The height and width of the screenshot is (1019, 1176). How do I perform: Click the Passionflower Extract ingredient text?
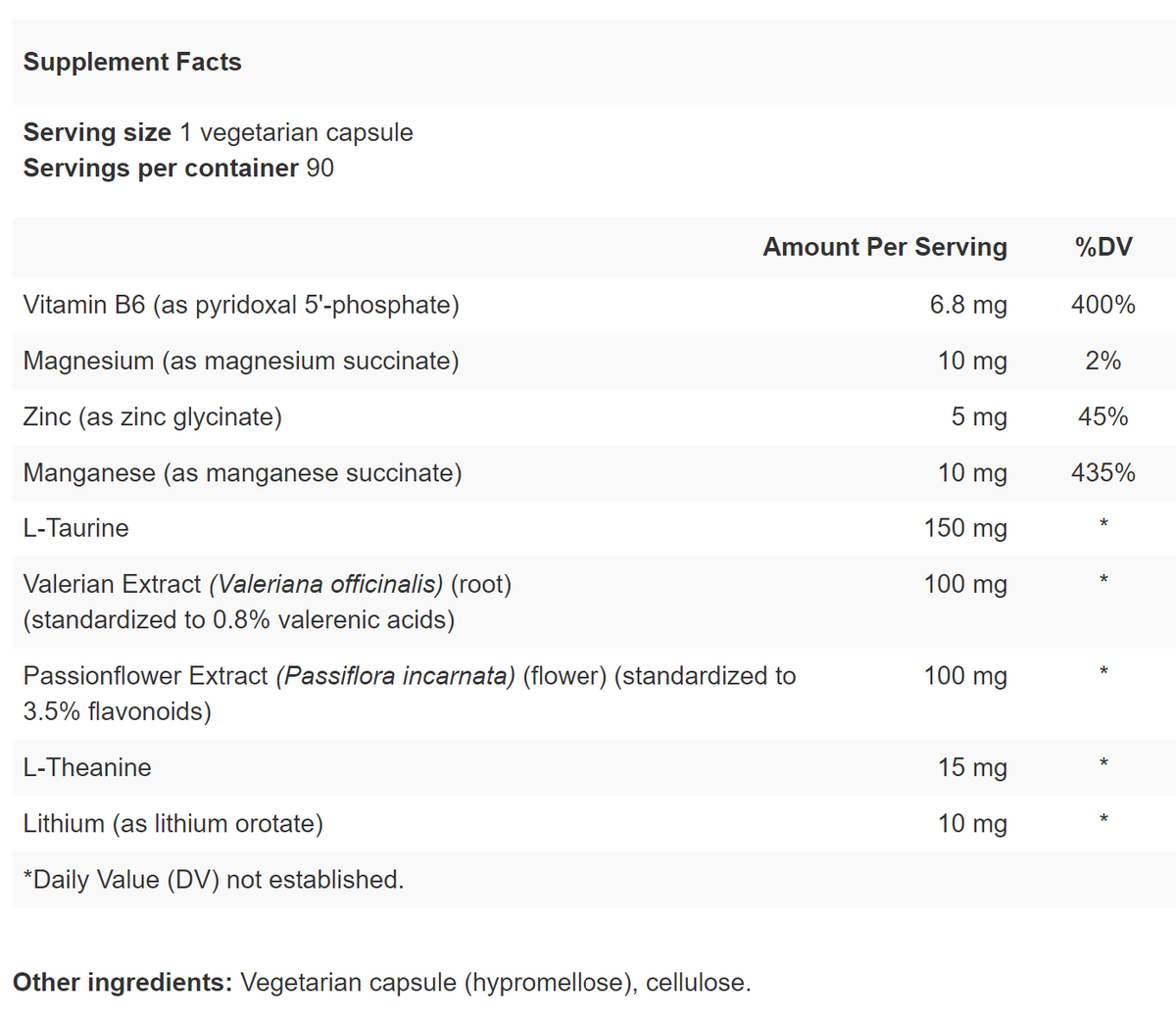click(x=409, y=693)
